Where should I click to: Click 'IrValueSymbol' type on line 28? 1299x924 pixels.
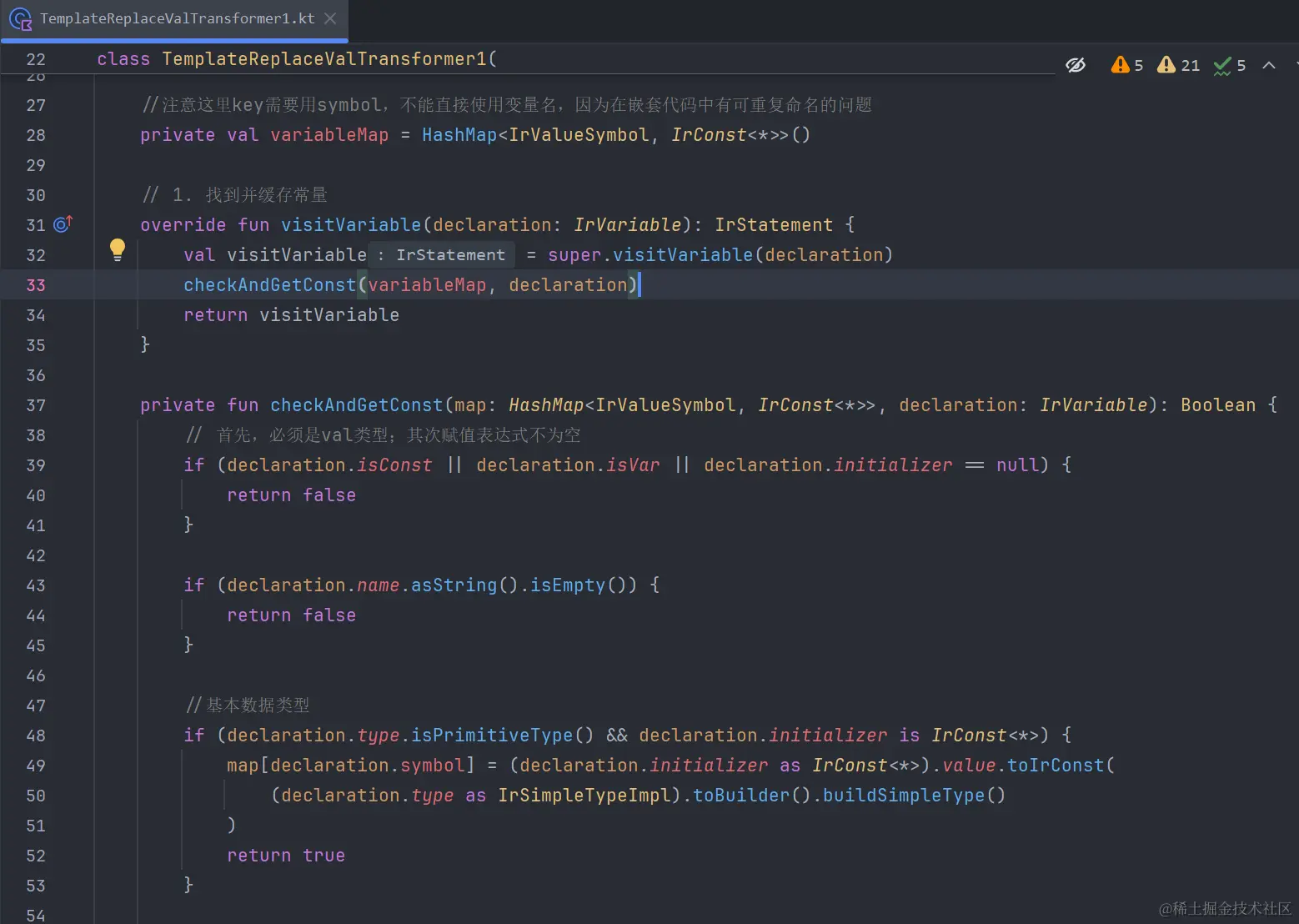tap(579, 135)
